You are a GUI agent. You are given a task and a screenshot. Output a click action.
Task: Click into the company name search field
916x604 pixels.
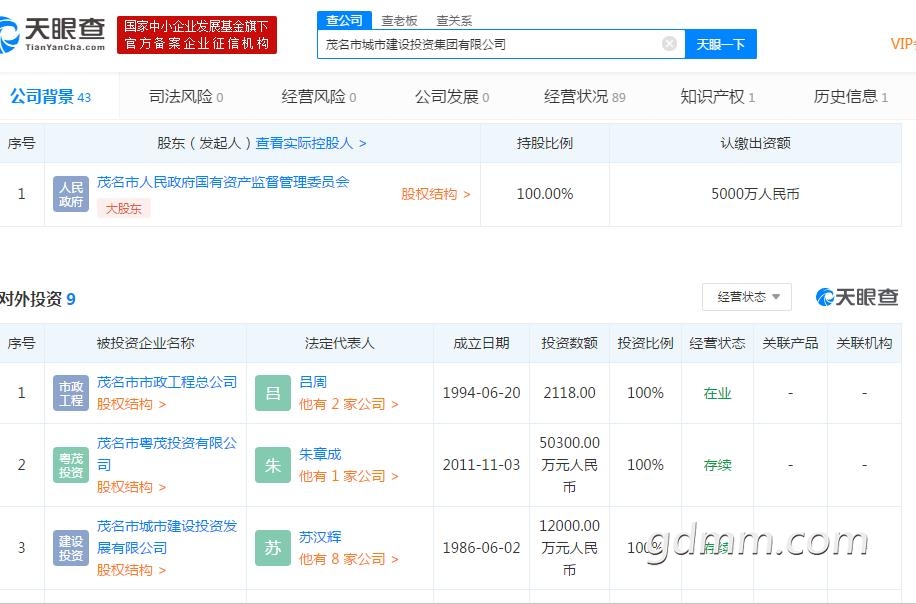[491, 44]
